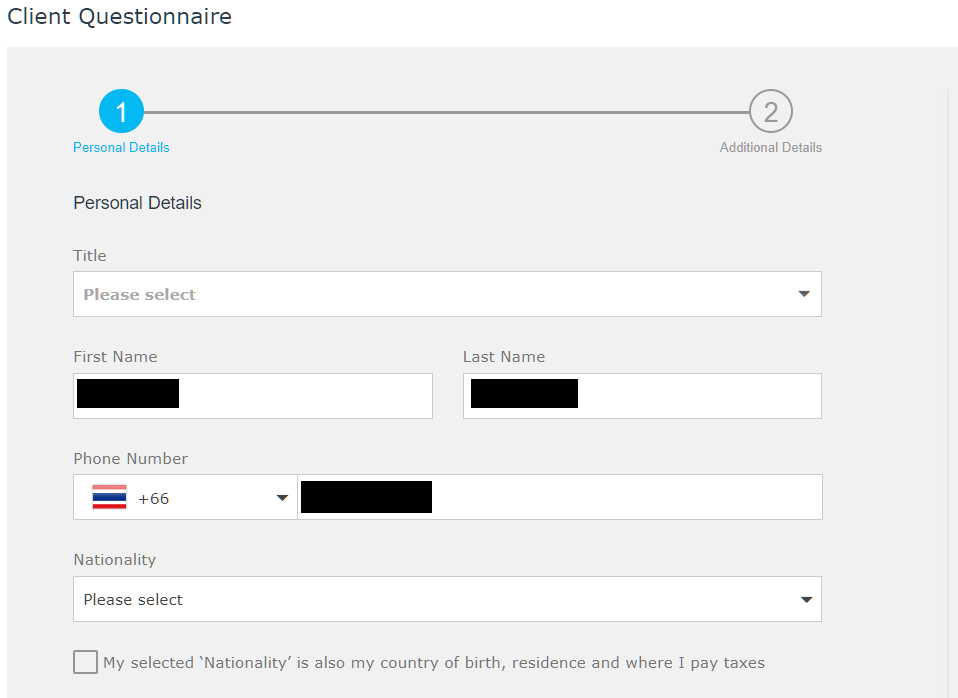The image size is (958, 698).
Task: Click the Phone Number field label
Action: coord(130,458)
